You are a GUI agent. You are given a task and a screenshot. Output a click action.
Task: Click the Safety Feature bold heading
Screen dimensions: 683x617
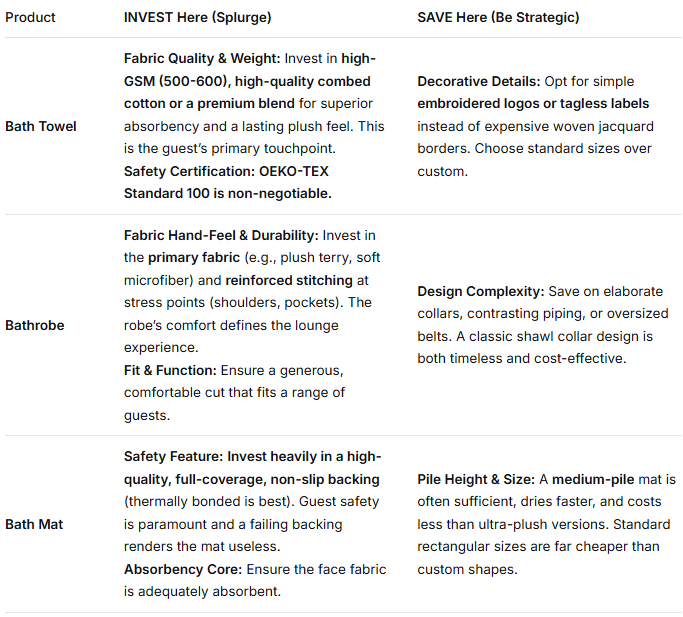pos(173,456)
